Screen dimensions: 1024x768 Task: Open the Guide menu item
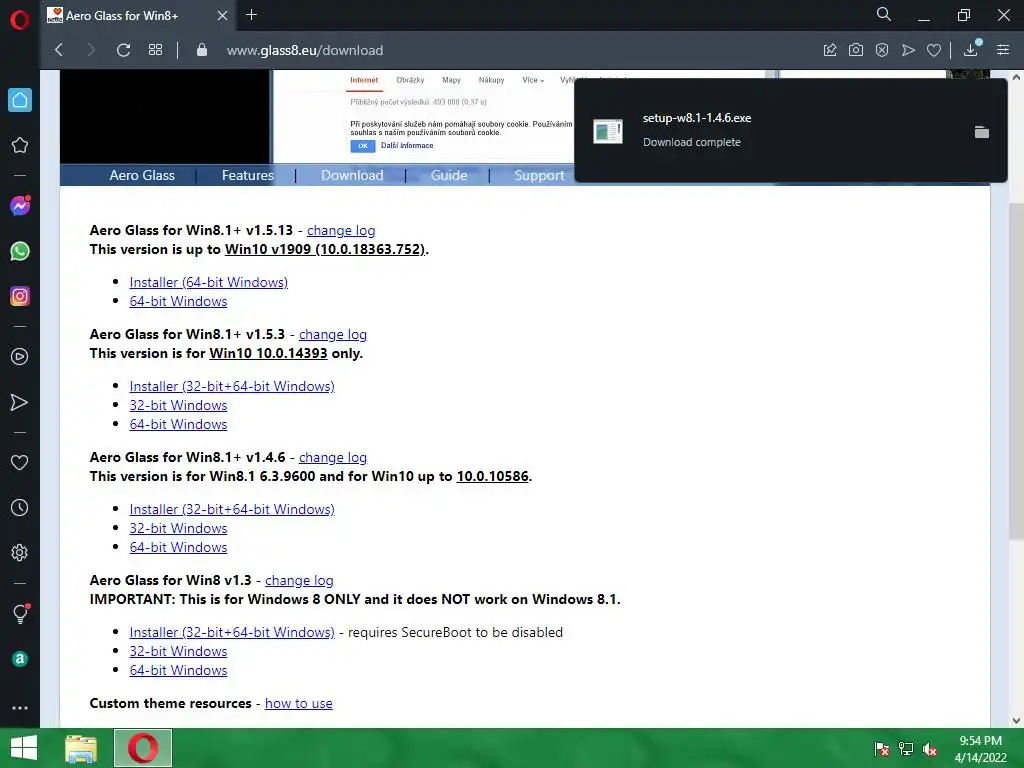[449, 175]
